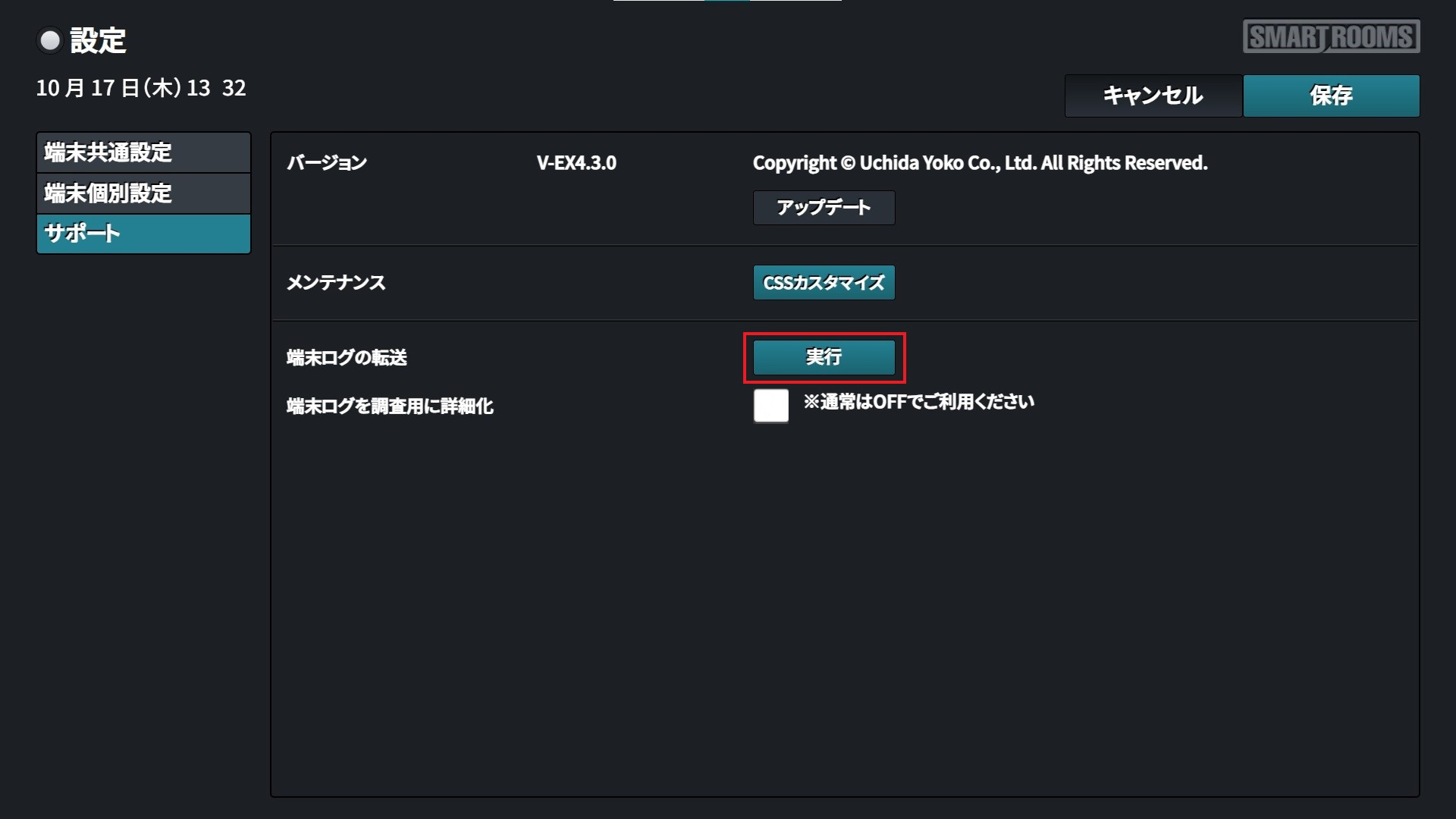Toggle the 端末ログを調査用に詳細化 checkbox
The height and width of the screenshot is (819, 1456).
click(770, 406)
